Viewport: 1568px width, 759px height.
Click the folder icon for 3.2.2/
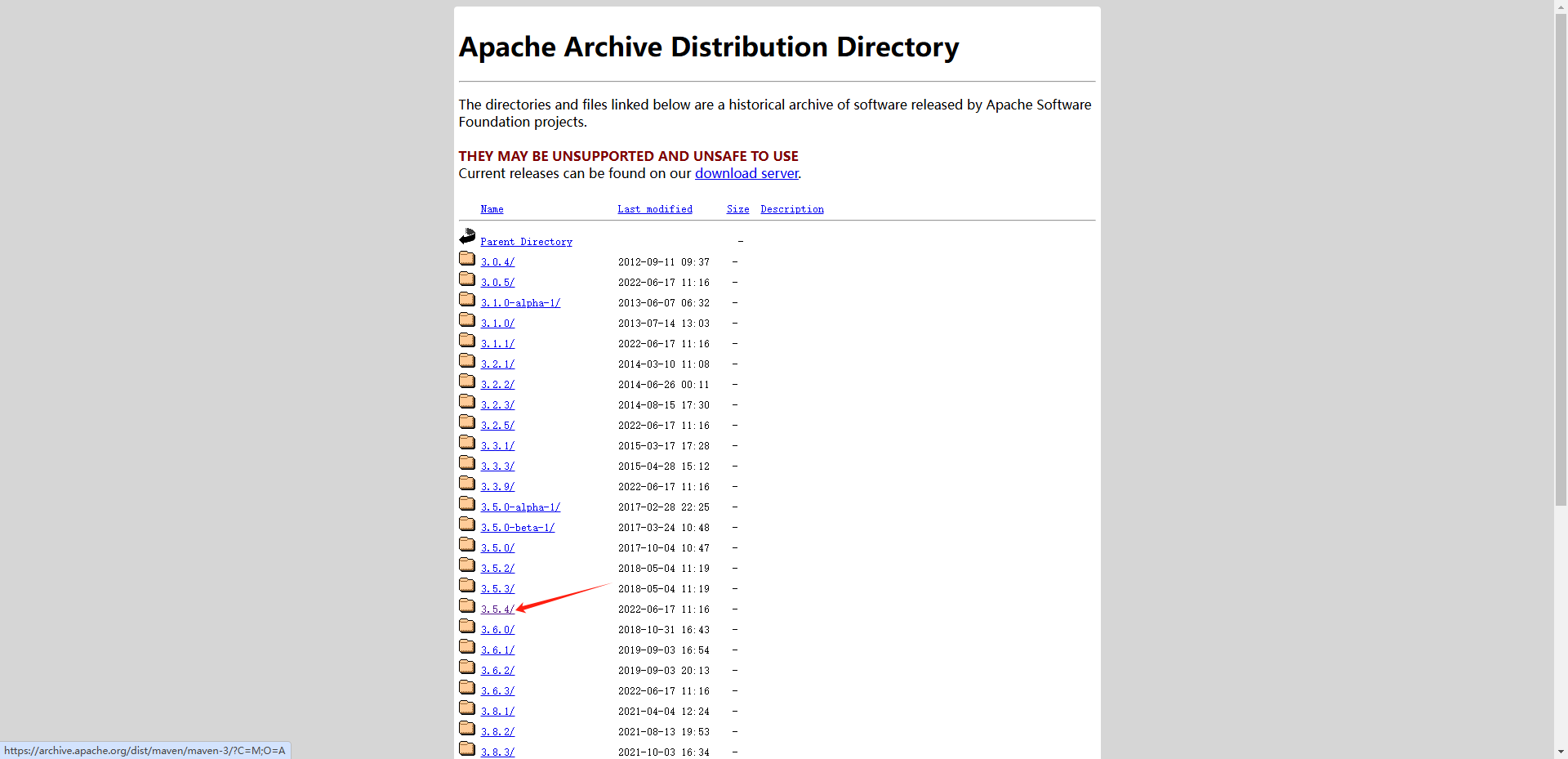(467, 381)
